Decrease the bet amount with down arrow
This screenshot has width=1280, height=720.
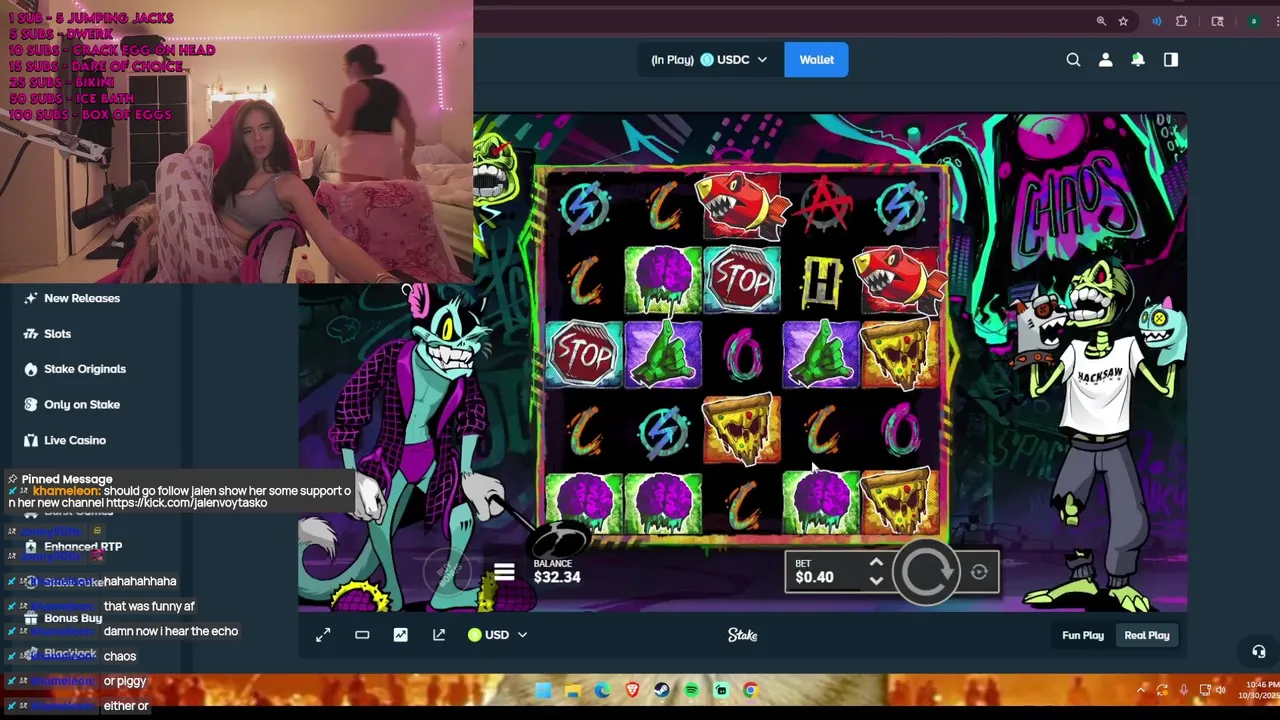[x=876, y=580]
